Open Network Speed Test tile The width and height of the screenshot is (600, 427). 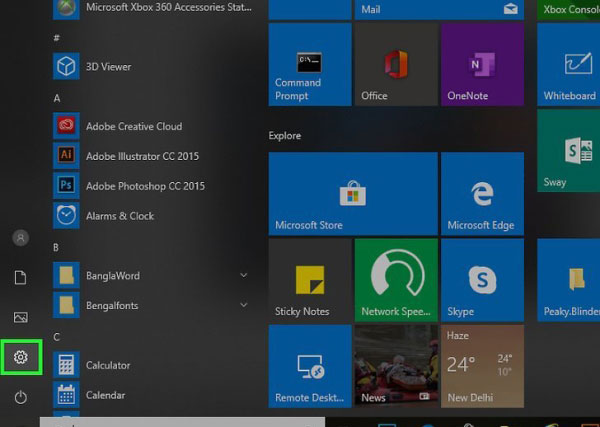pos(396,280)
